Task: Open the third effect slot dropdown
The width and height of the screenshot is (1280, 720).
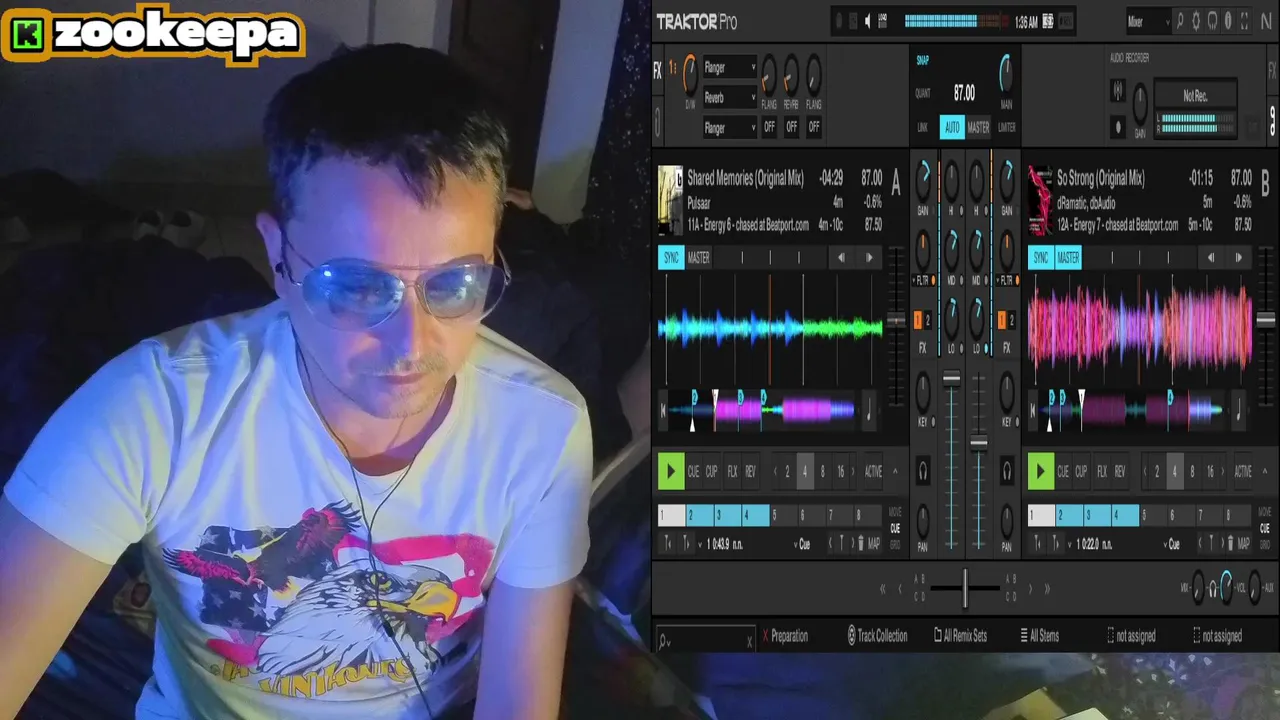Action: point(729,128)
